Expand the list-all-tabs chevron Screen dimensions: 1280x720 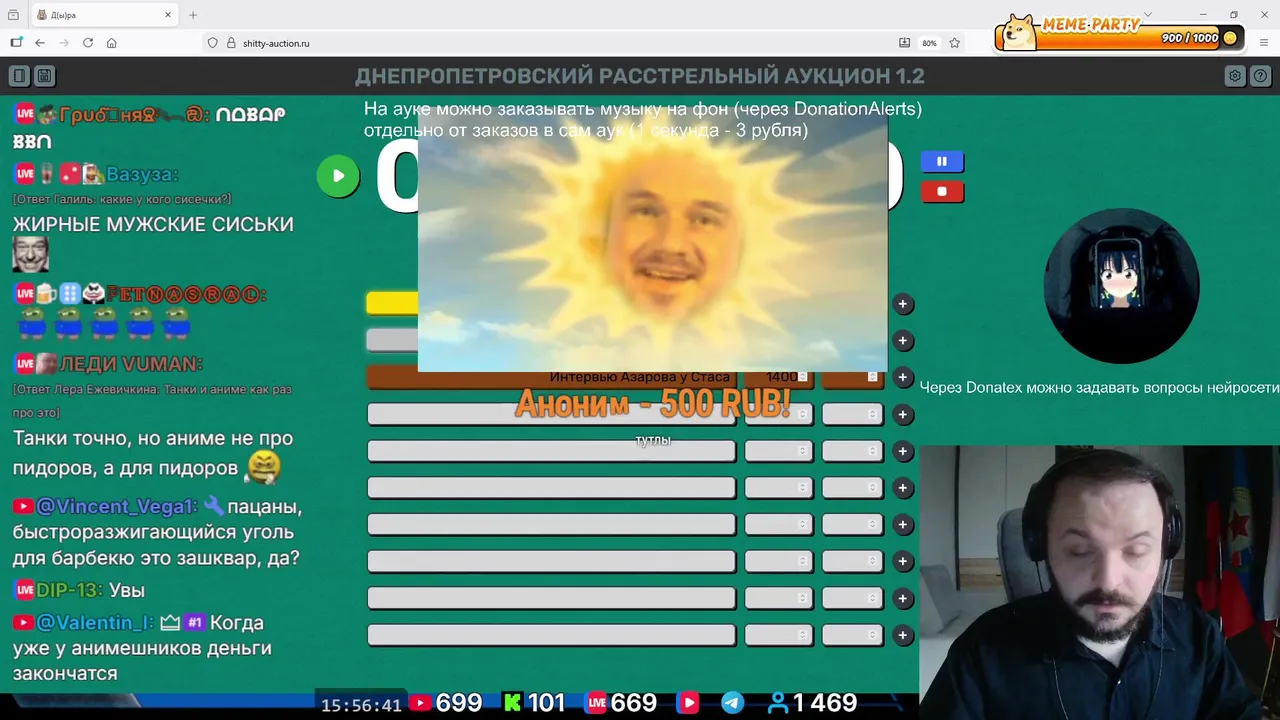(x=1148, y=15)
